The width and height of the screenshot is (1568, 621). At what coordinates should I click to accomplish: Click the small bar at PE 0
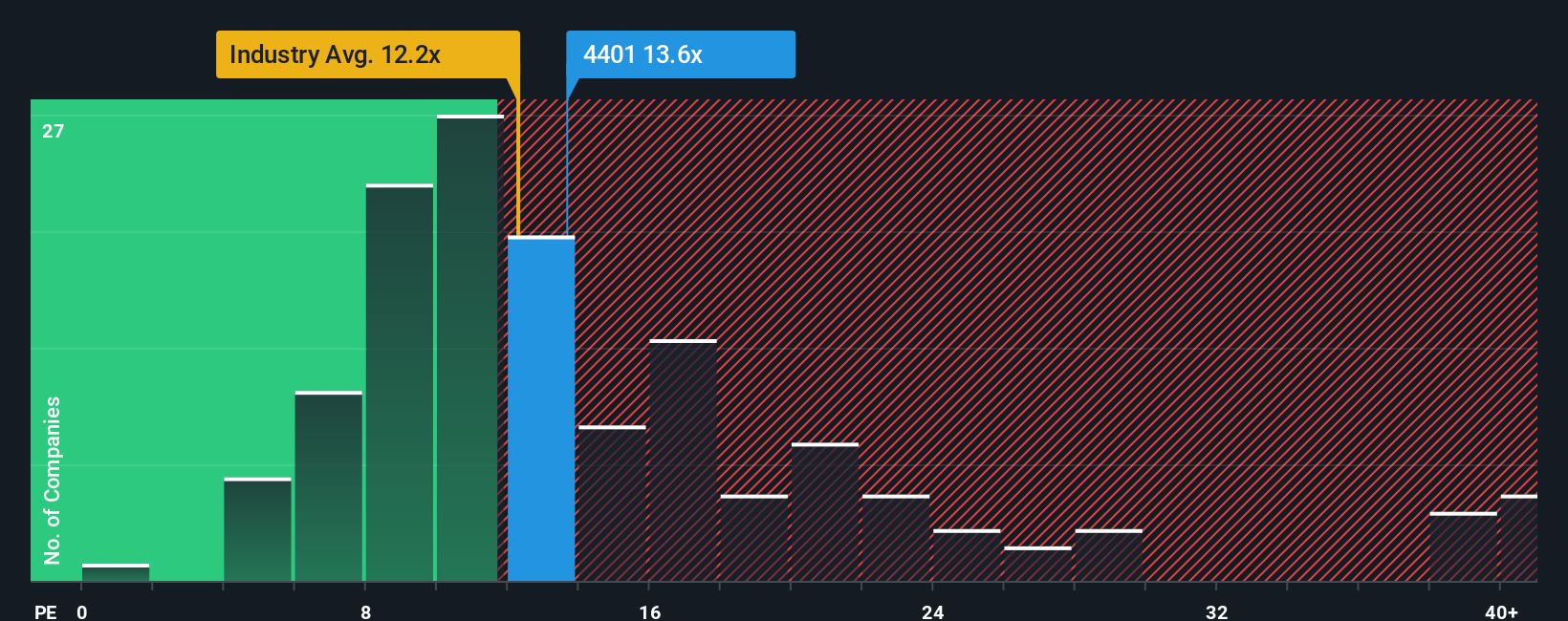[116, 573]
